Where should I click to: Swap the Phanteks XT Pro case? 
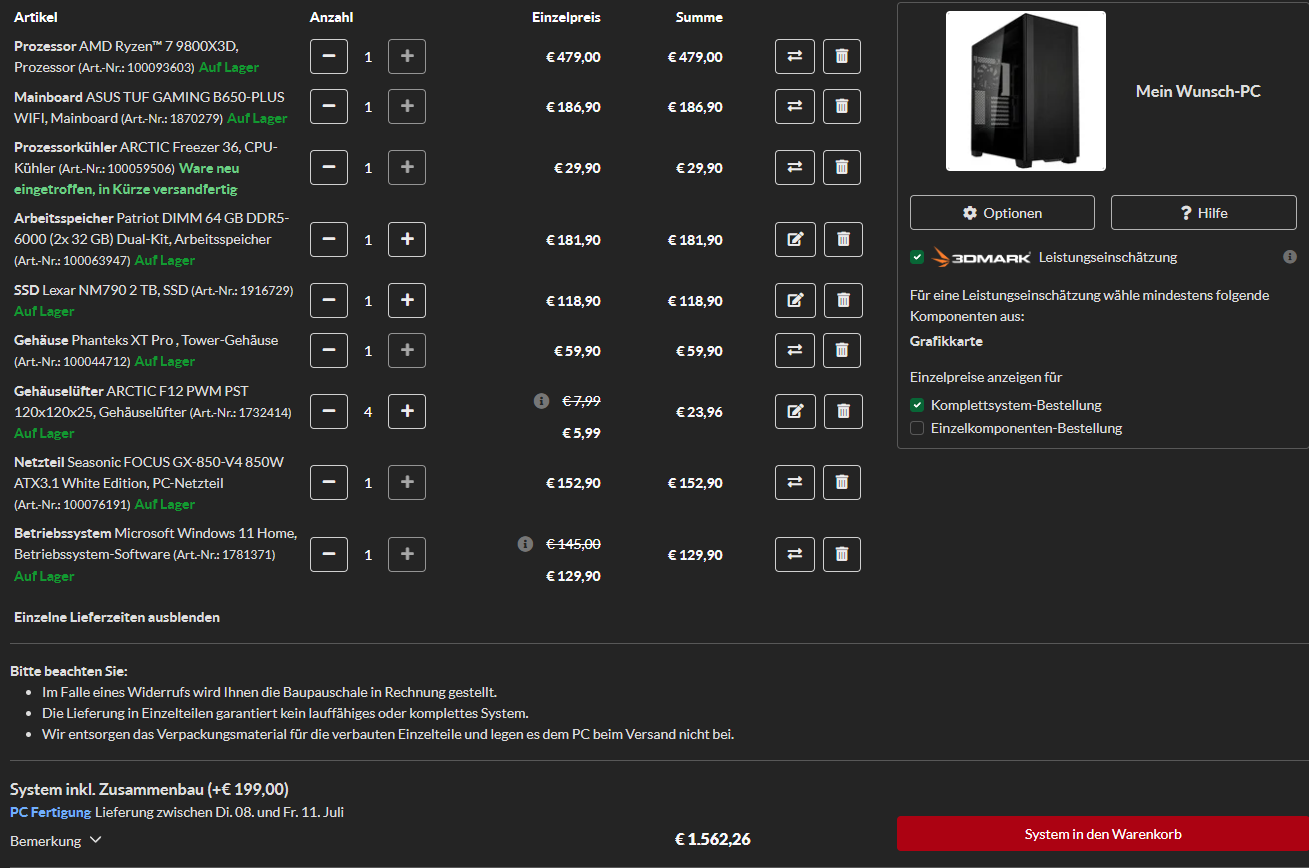pos(795,350)
